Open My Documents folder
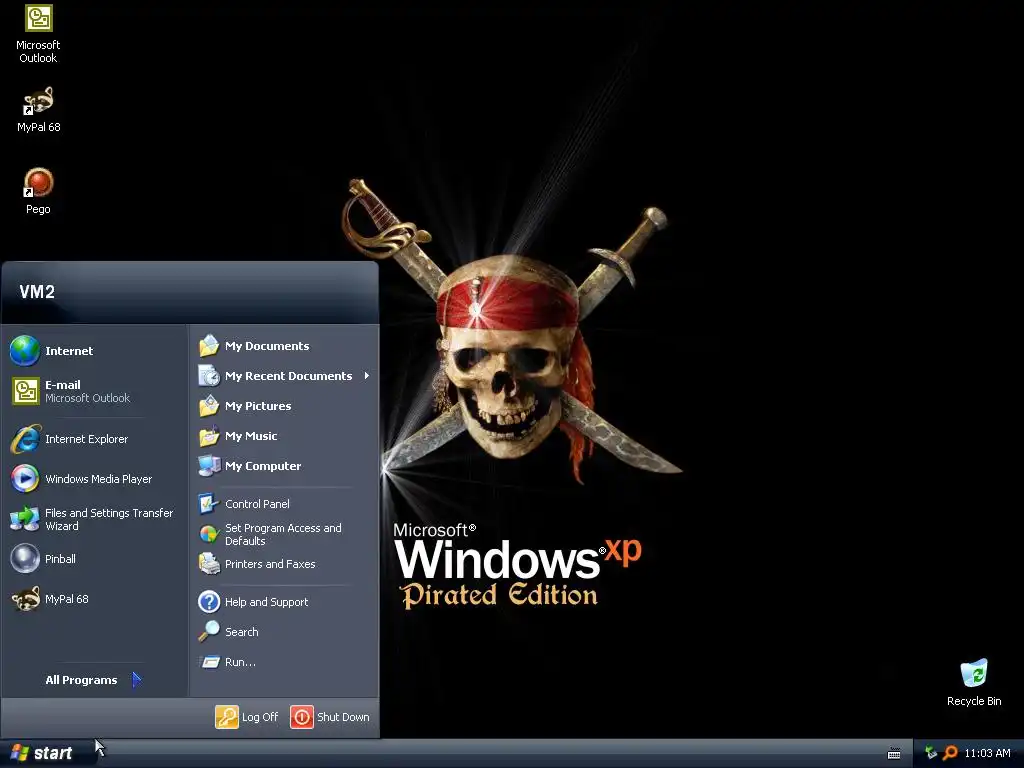The width and height of the screenshot is (1024, 768). point(284,345)
